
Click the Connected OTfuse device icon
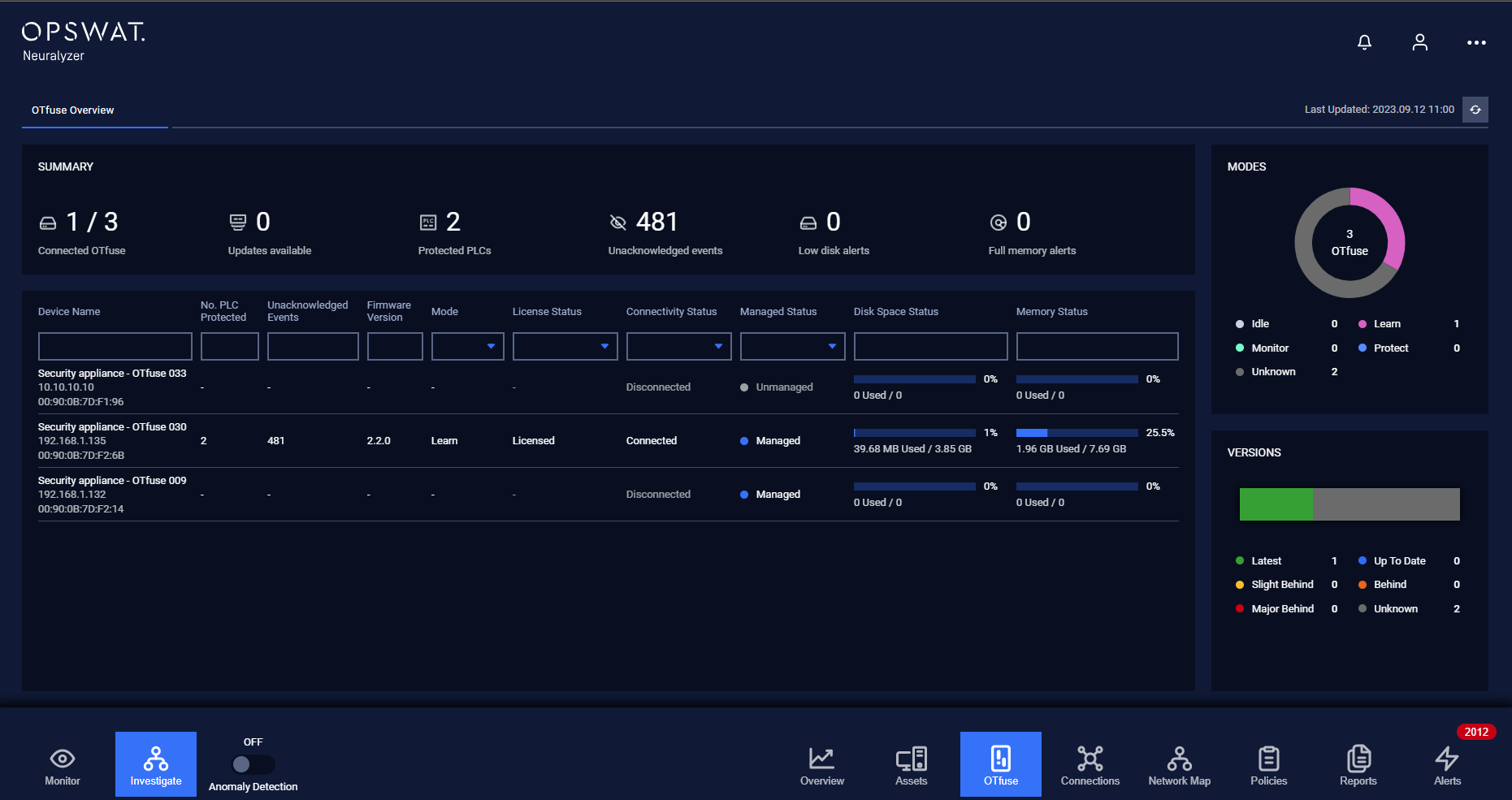coord(48,223)
